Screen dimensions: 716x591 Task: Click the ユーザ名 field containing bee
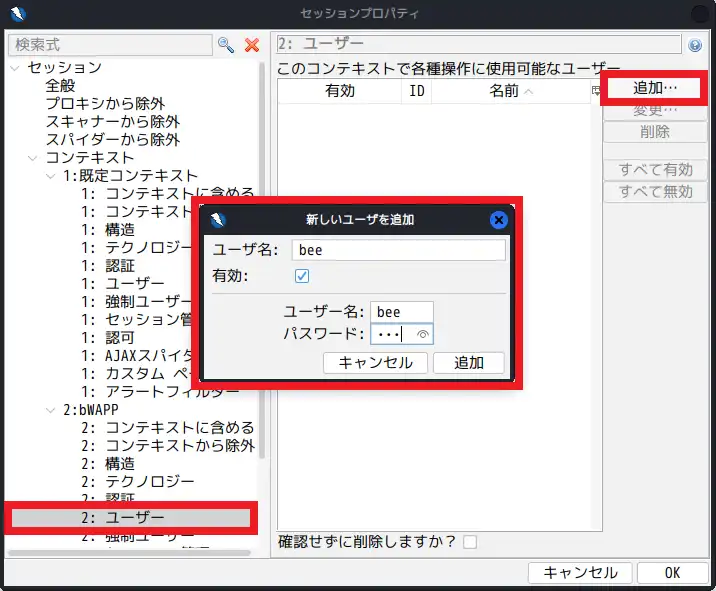pos(398,250)
